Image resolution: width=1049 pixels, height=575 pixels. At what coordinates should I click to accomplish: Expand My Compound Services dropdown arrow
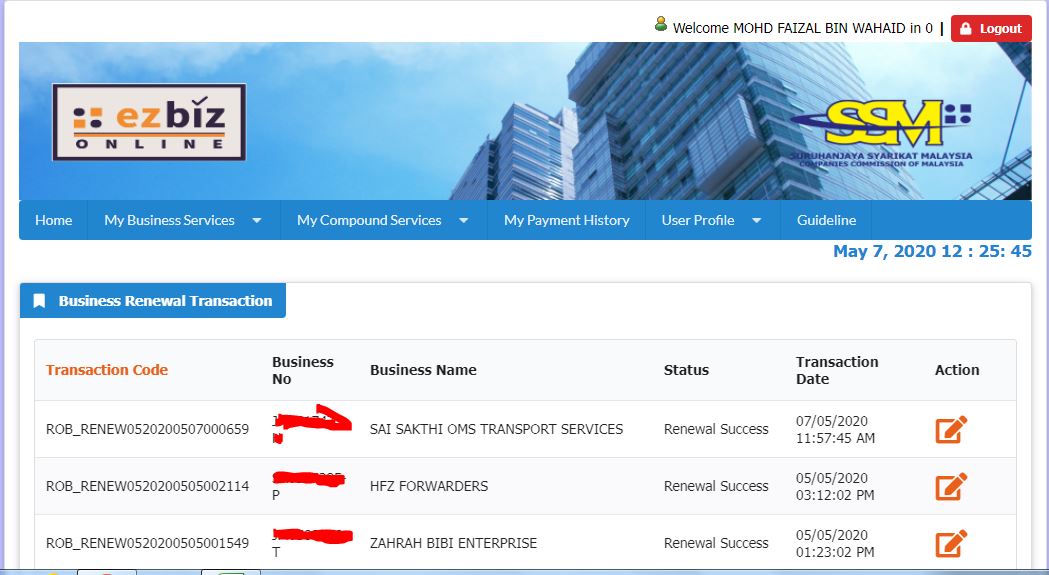pyautogui.click(x=463, y=220)
